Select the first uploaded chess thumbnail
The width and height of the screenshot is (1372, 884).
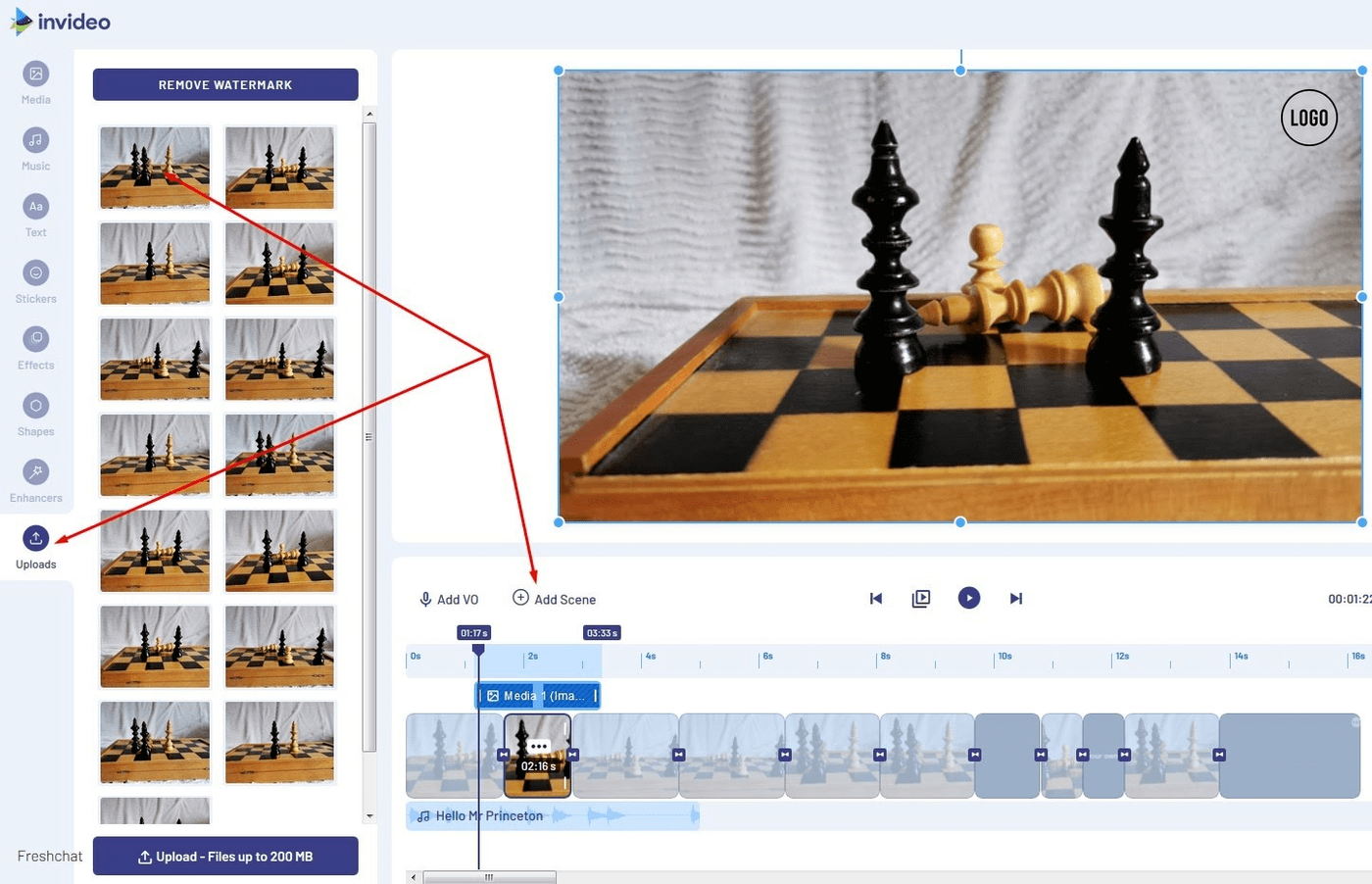pyautogui.click(x=155, y=167)
